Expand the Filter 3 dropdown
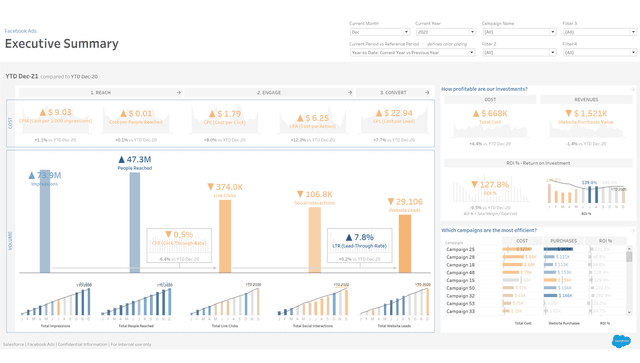Viewport: 640px width, 363px height. coord(600,32)
